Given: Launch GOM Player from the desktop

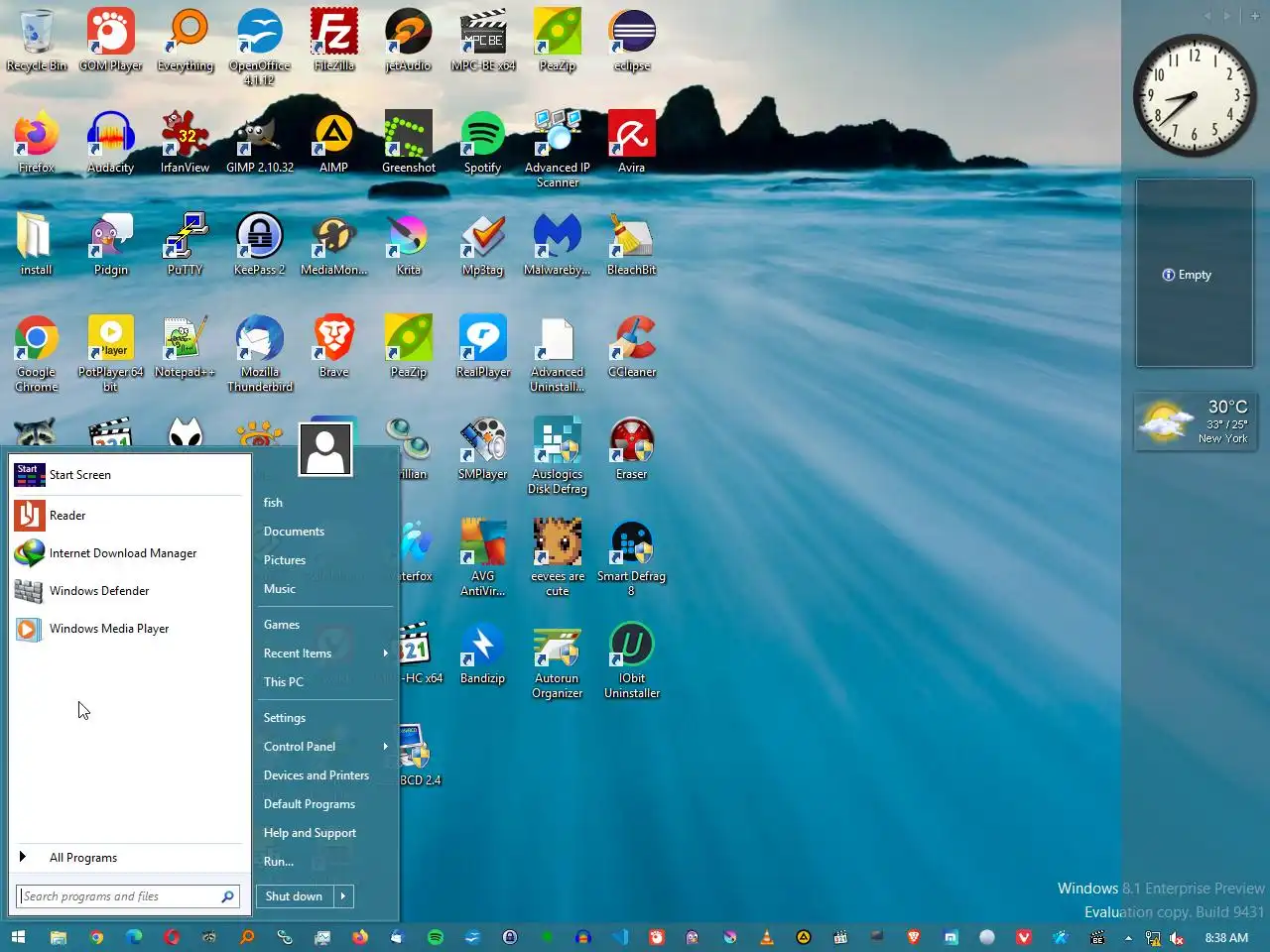Looking at the screenshot, I should pos(111,40).
